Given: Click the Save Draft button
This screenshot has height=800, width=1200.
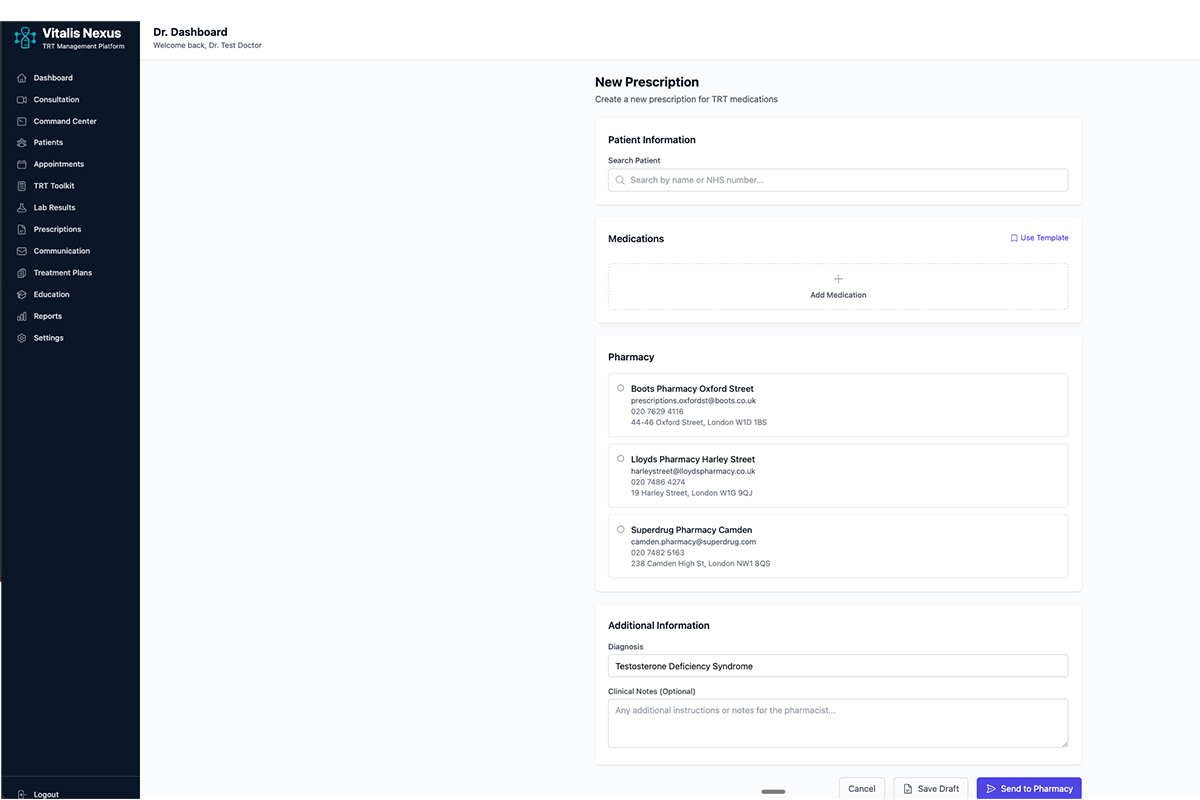Looking at the screenshot, I should point(931,788).
